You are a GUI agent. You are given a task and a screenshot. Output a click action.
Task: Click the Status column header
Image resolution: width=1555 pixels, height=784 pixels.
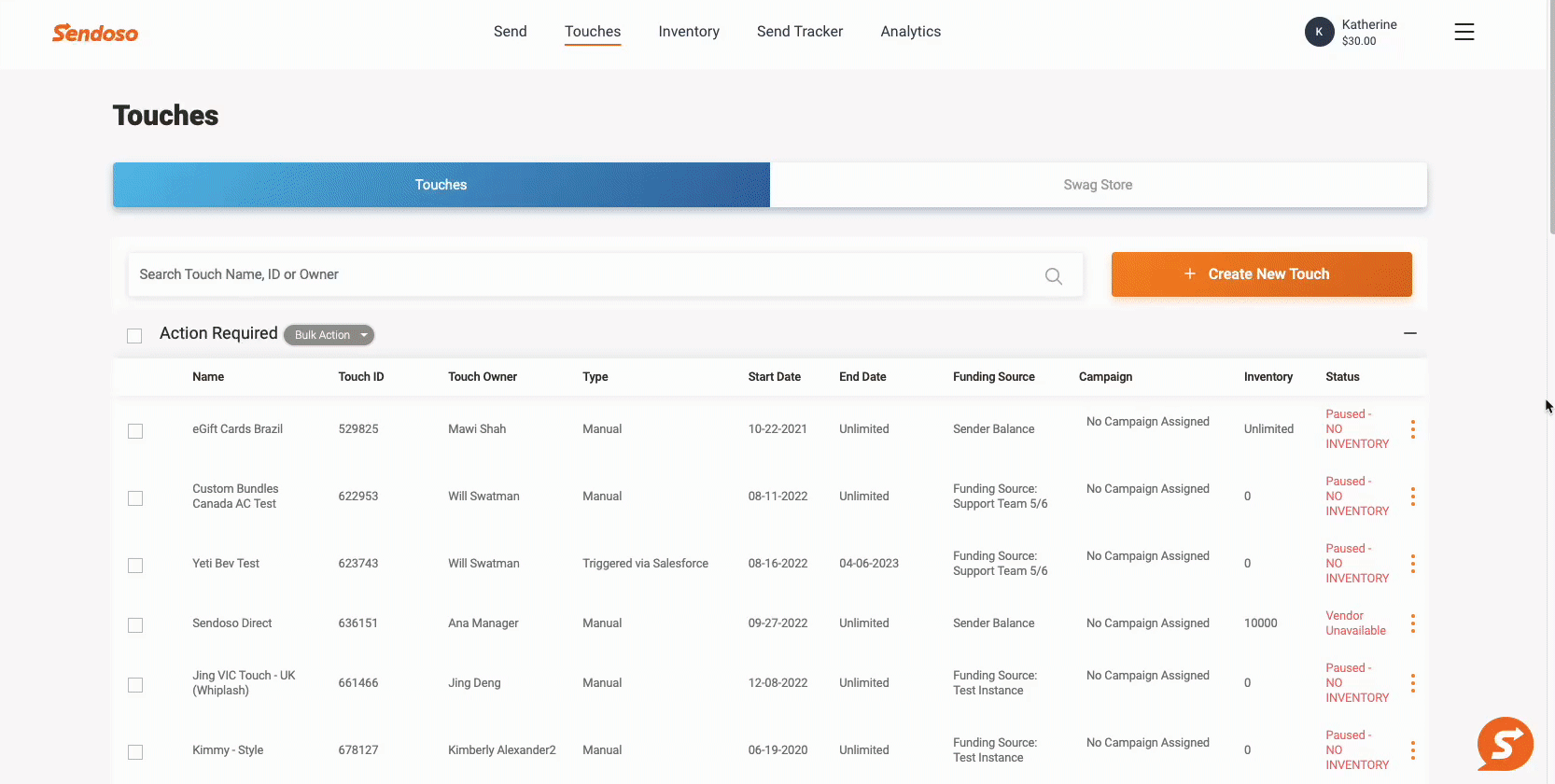1343,377
